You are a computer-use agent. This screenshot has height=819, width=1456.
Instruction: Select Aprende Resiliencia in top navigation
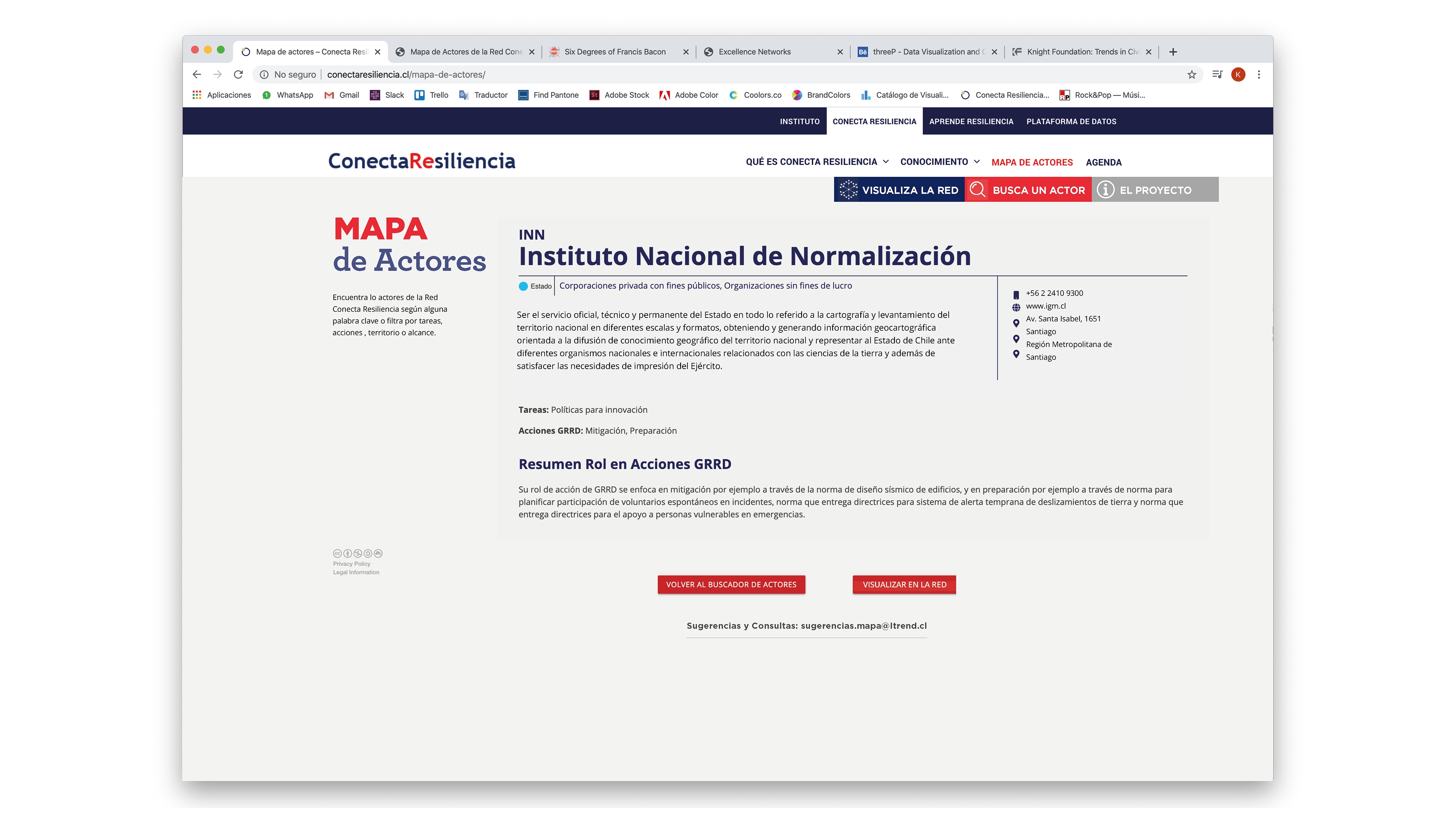point(971,122)
